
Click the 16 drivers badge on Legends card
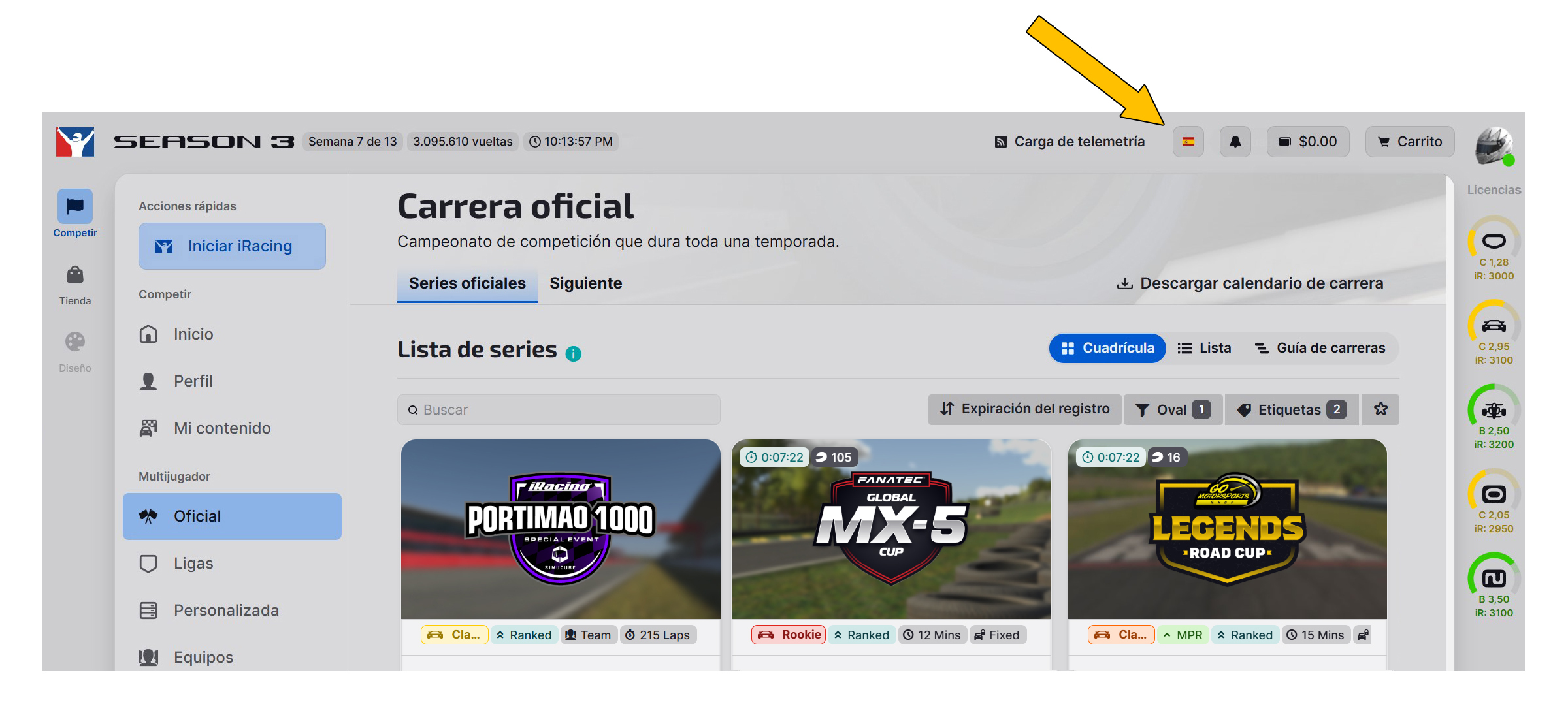coord(1168,457)
